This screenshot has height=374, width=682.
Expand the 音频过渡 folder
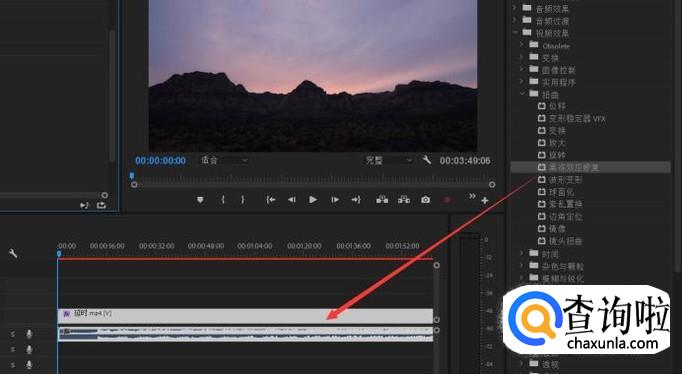click(x=515, y=20)
